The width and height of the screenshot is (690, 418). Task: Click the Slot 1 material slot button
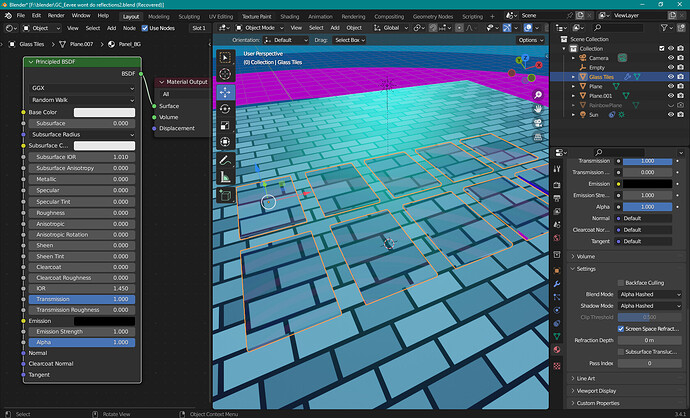(x=199, y=28)
